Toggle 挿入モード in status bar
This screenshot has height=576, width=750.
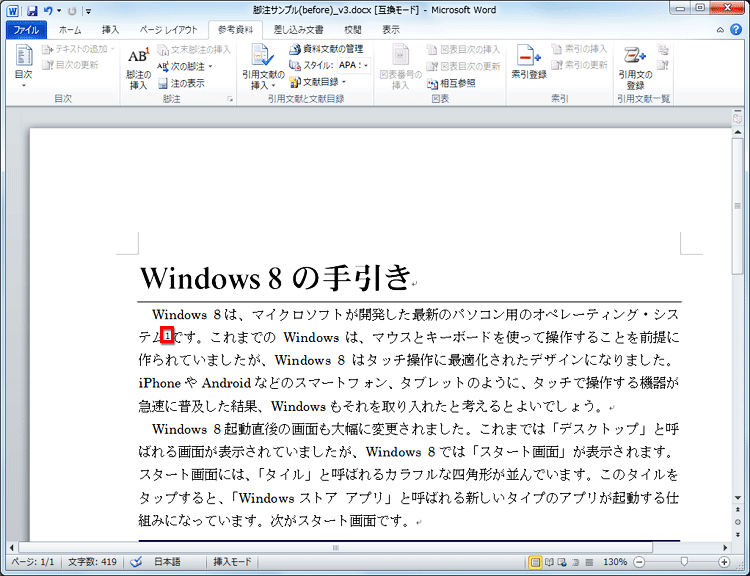coord(232,562)
